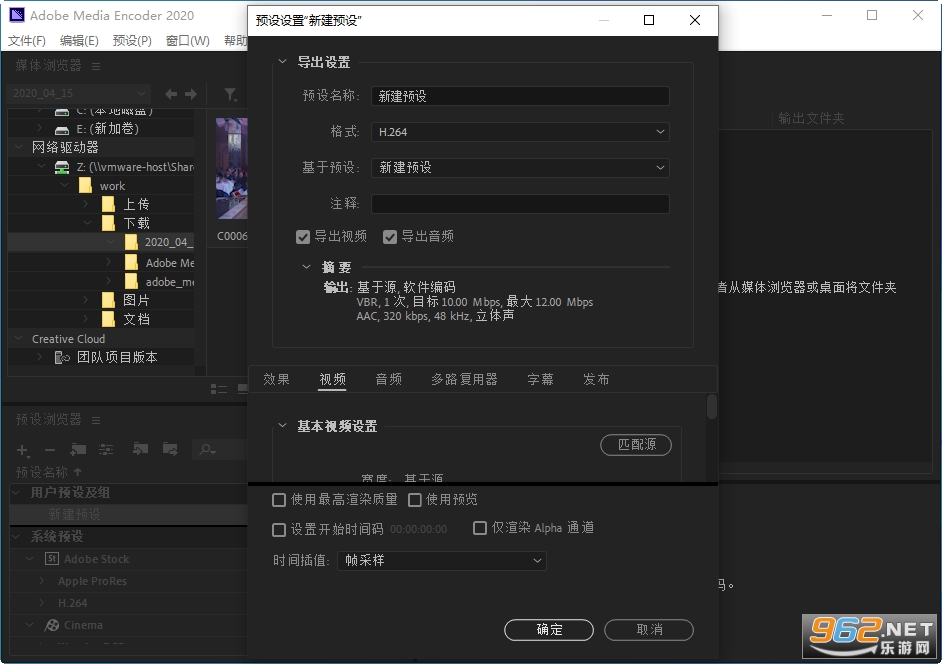Click the 预设名称 input field
Image resolution: width=942 pixels, height=664 pixels.
click(x=520, y=96)
